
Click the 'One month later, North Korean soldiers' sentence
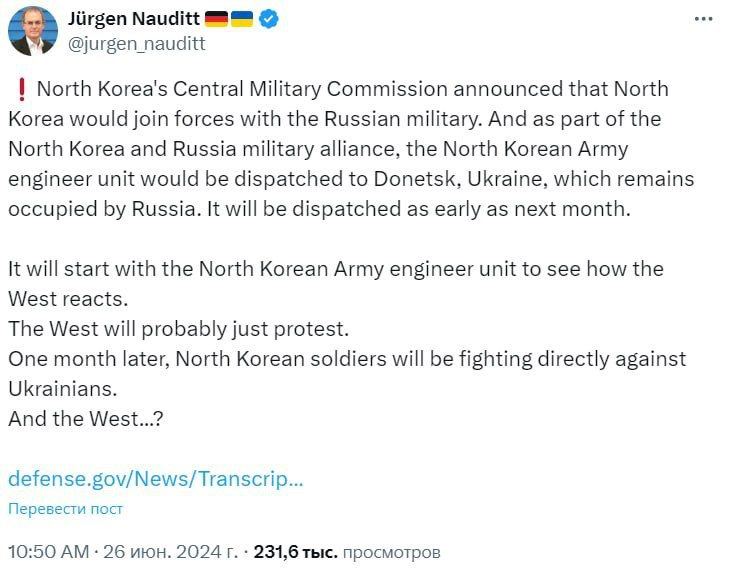pyautogui.click(x=347, y=358)
